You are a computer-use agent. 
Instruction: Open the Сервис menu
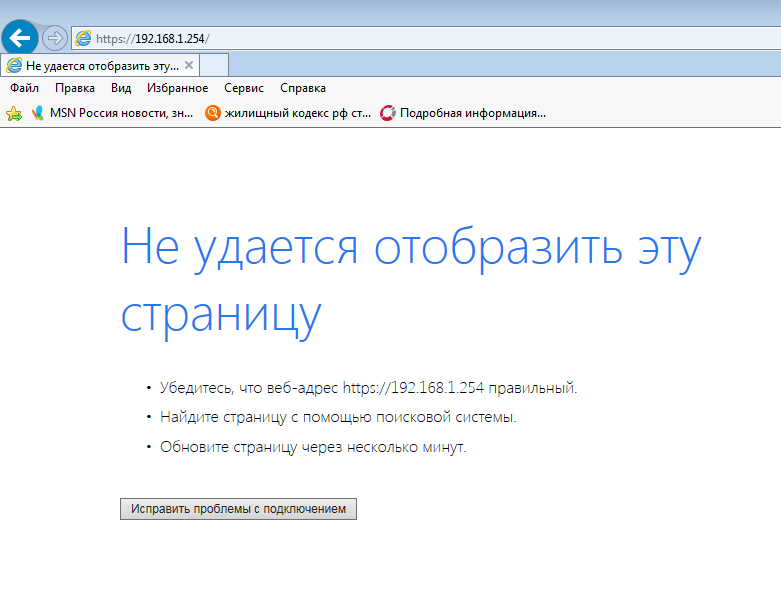click(244, 88)
